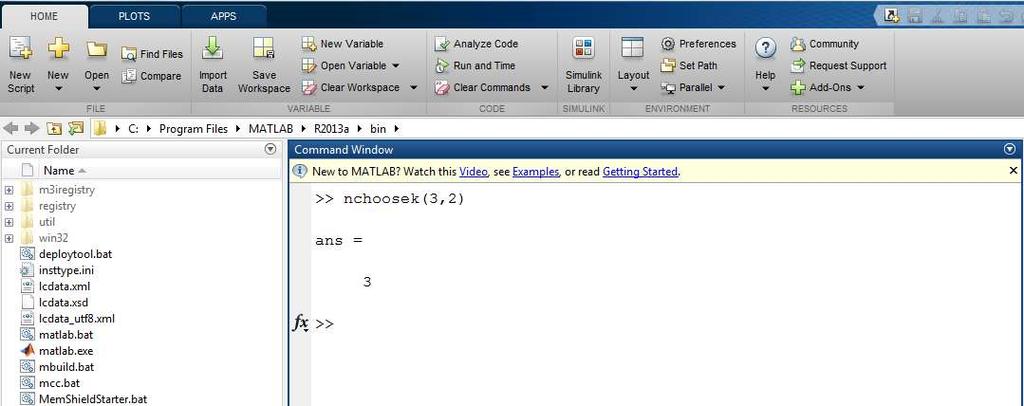Open the Parallel dropdown
The image size is (1024, 406).
693,87
